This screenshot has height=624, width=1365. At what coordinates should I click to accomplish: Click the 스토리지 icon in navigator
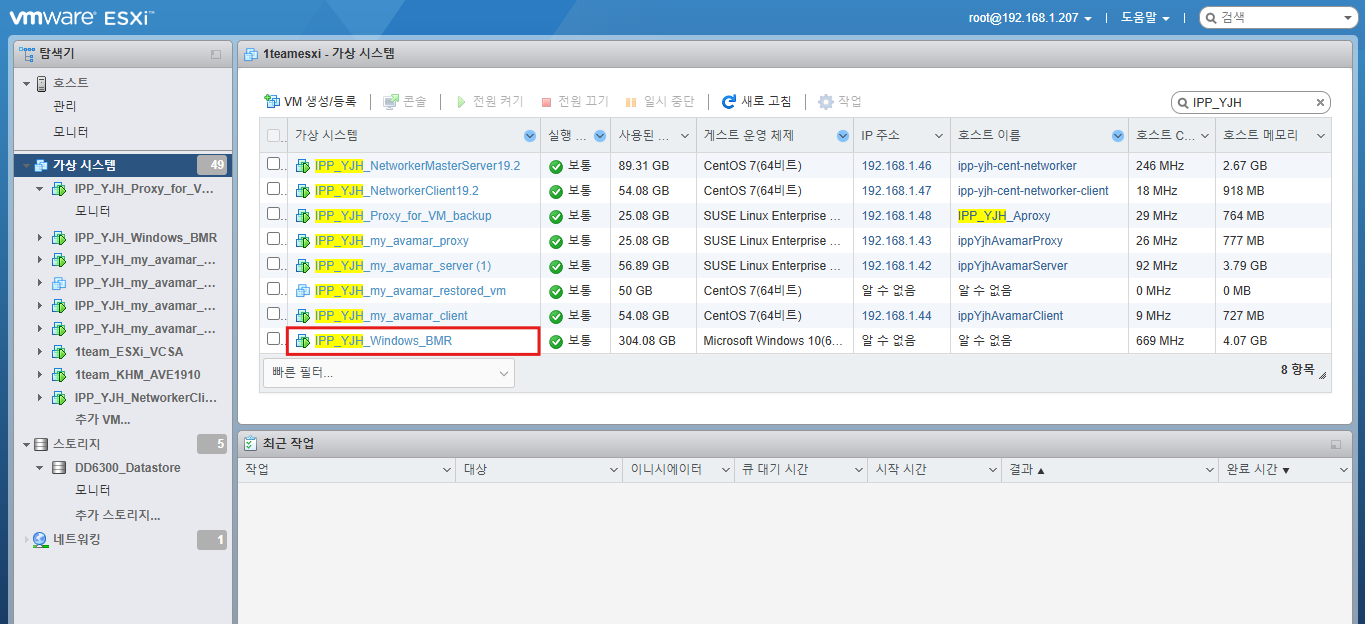click(41, 444)
